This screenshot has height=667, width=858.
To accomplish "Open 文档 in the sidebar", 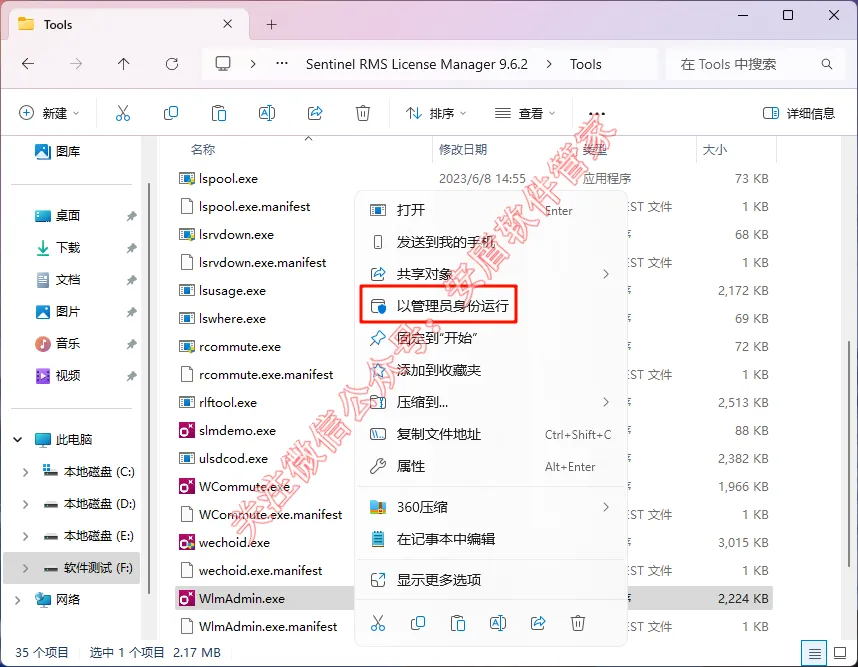I will 58,280.
